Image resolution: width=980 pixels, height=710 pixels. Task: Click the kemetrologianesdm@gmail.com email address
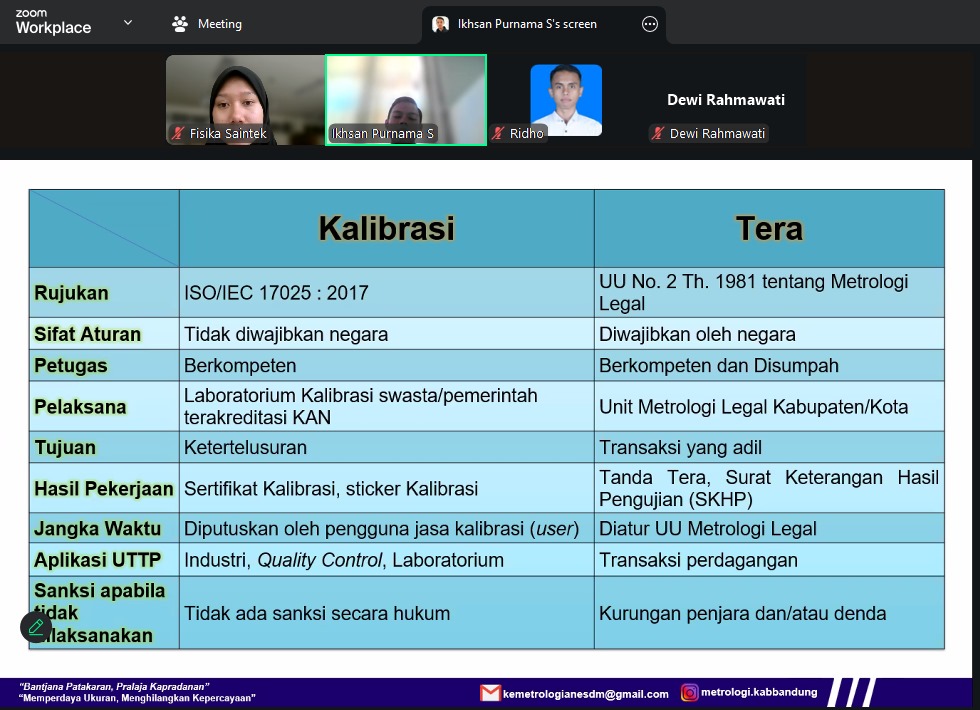[x=586, y=694]
